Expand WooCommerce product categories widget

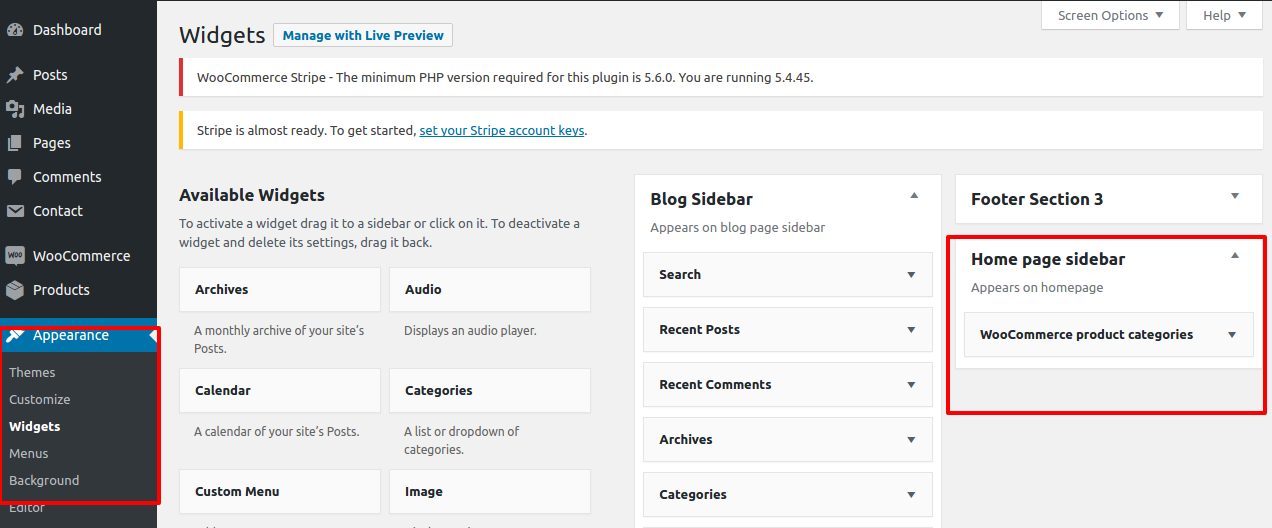1232,335
